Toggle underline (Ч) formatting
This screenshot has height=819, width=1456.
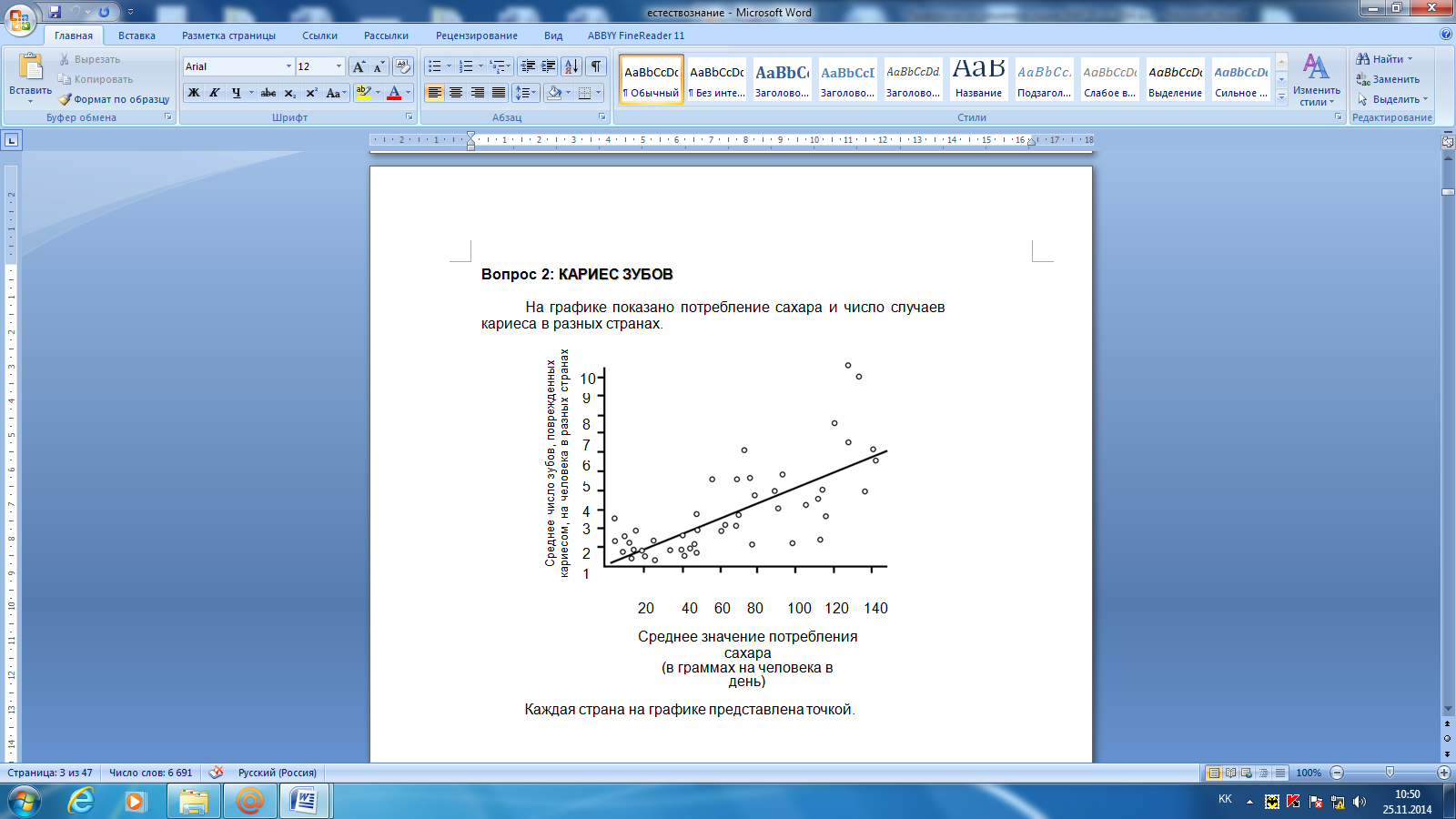pos(237,93)
